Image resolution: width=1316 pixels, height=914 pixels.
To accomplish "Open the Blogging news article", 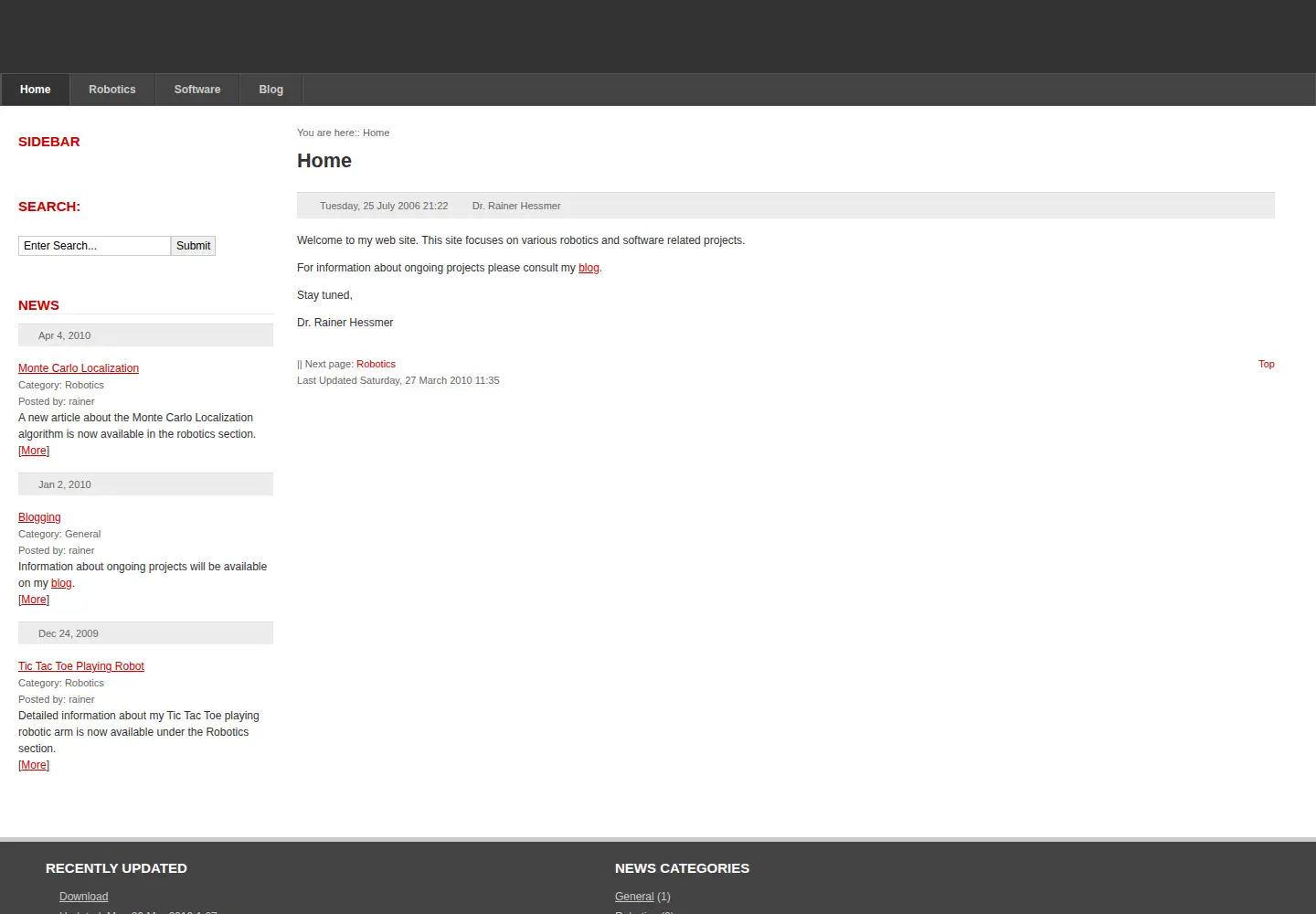I will click(39, 517).
